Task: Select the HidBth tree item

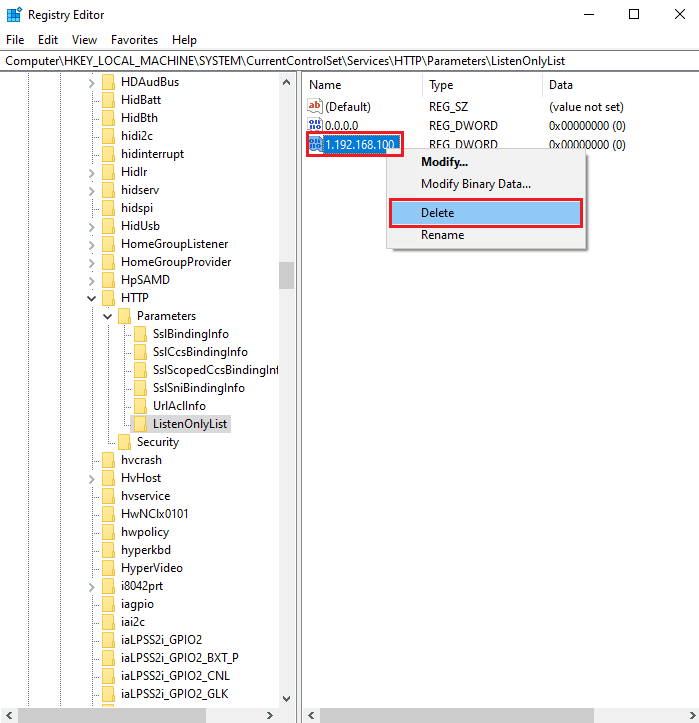Action: [139, 118]
